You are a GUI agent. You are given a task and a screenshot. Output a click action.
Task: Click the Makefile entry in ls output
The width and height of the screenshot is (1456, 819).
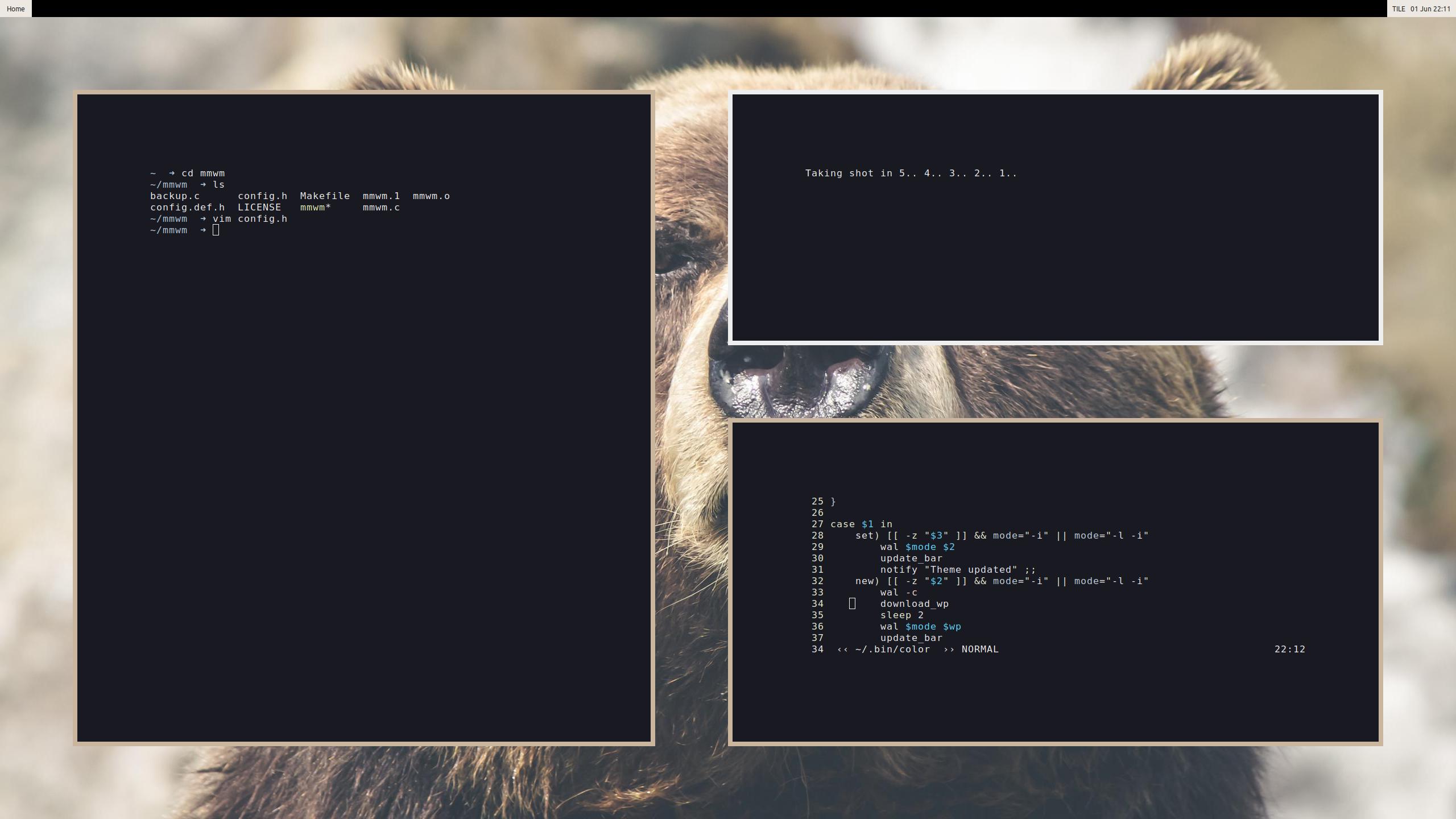[x=325, y=196]
